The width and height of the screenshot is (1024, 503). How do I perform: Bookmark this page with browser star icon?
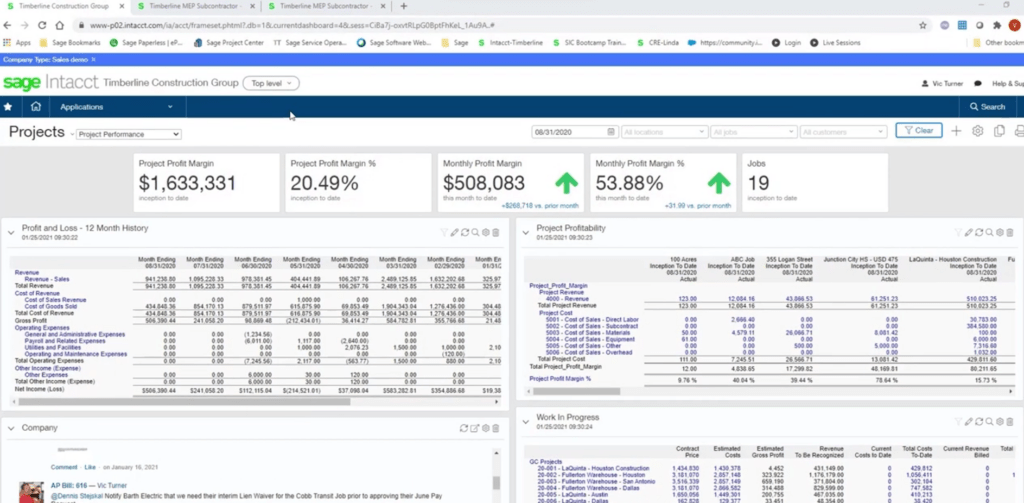[x=923, y=25]
